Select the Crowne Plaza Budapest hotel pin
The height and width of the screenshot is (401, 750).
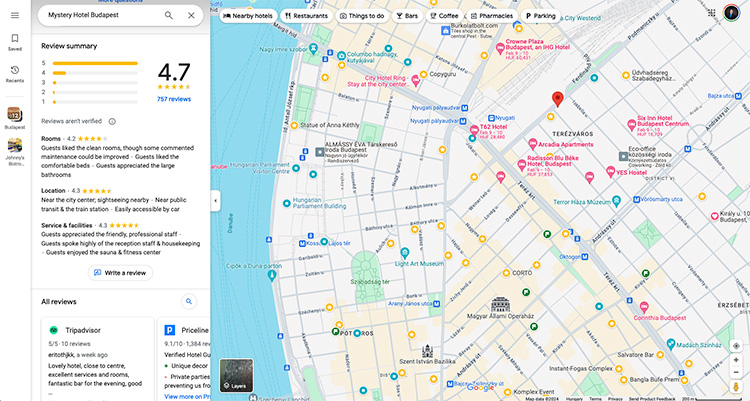click(500, 47)
